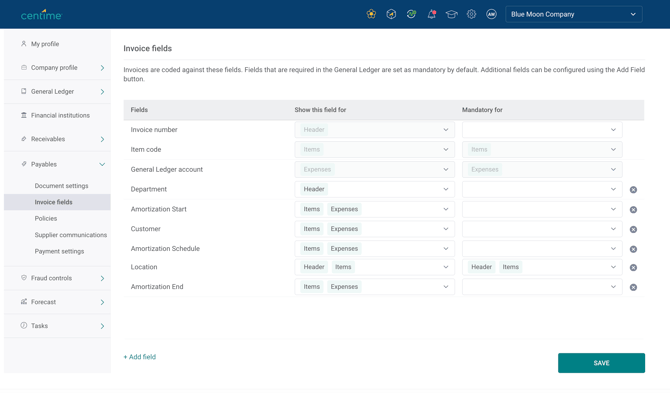Viewport: 670px width, 393px height.
Task: Click the Receivables sidebar icon
Action: [24, 139]
